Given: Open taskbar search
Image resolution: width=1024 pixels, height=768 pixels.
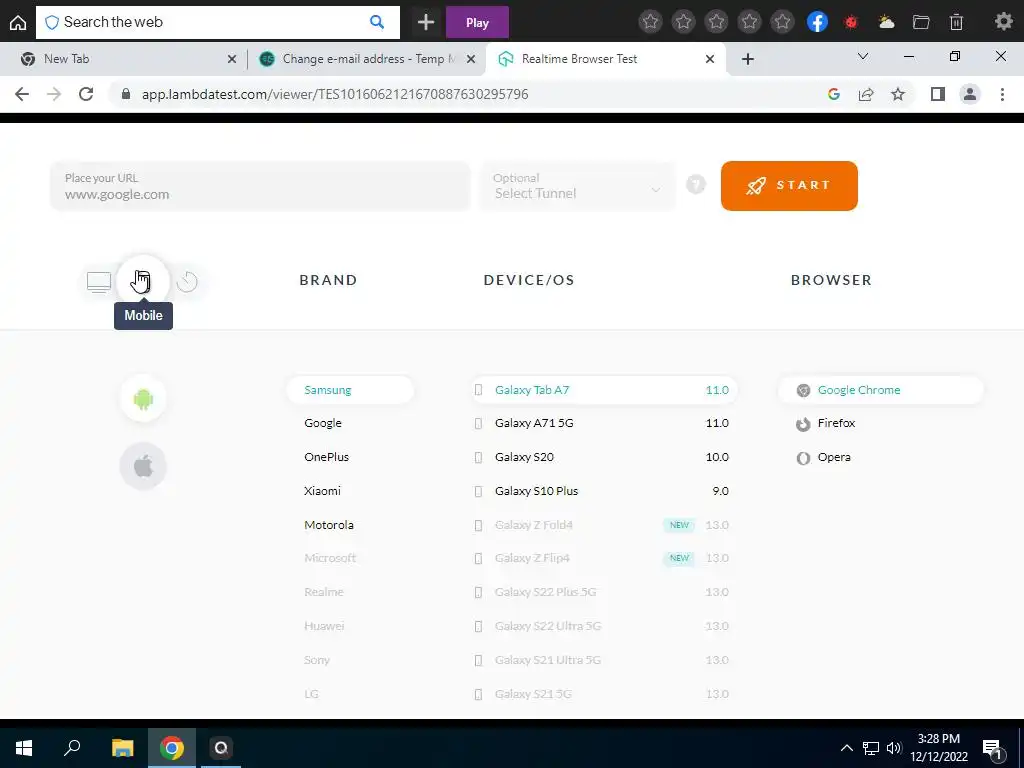Looking at the screenshot, I should tap(72, 748).
